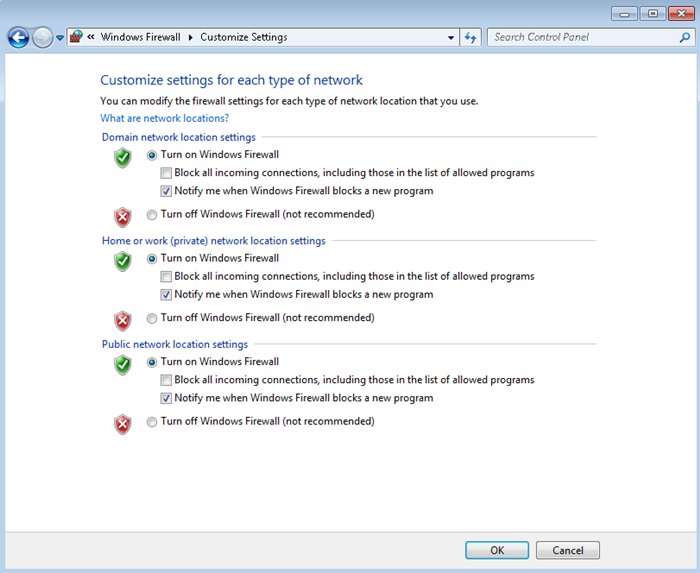Viewport: 700px width, 573px height.
Task: Click Customize Settings in the breadcrumb
Action: (244, 37)
